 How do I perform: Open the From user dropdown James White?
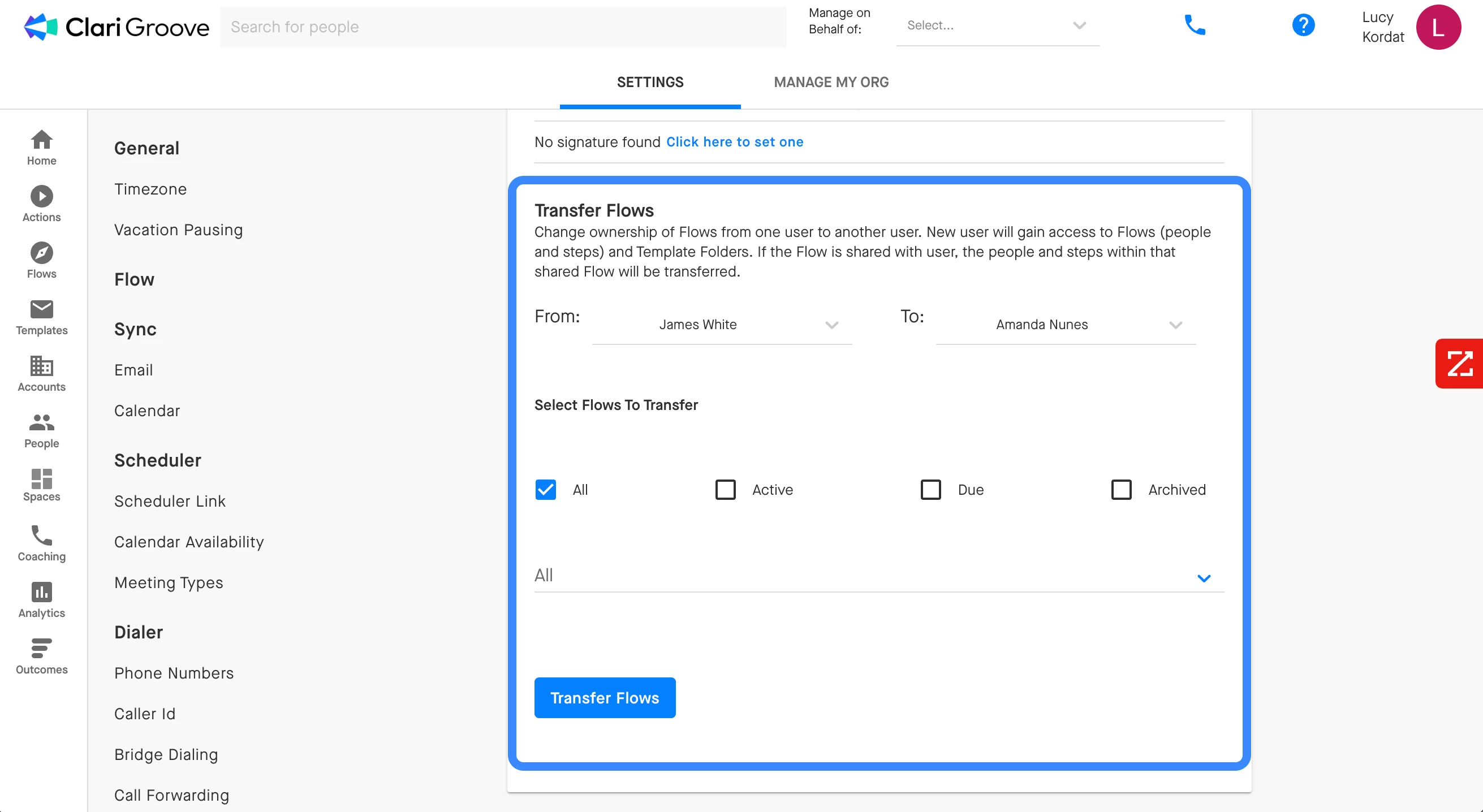(x=721, y=325)
